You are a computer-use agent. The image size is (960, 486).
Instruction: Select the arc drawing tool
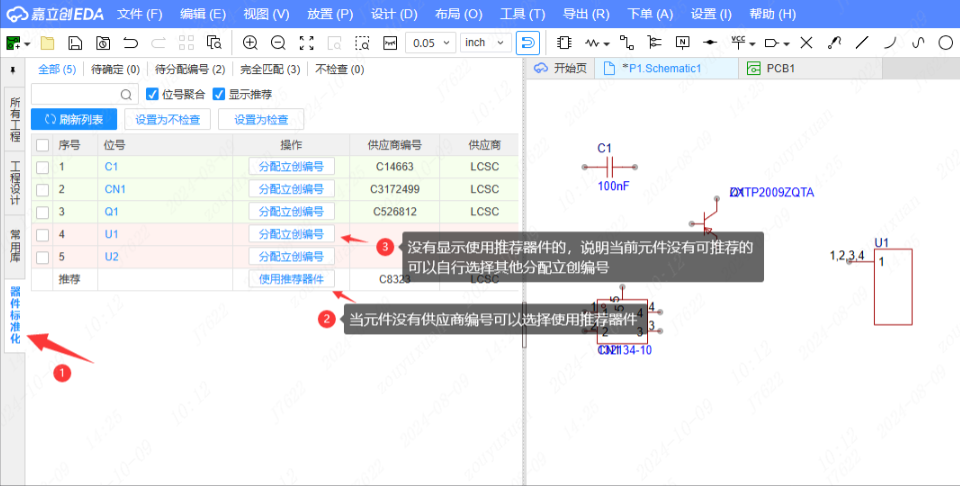890,43
